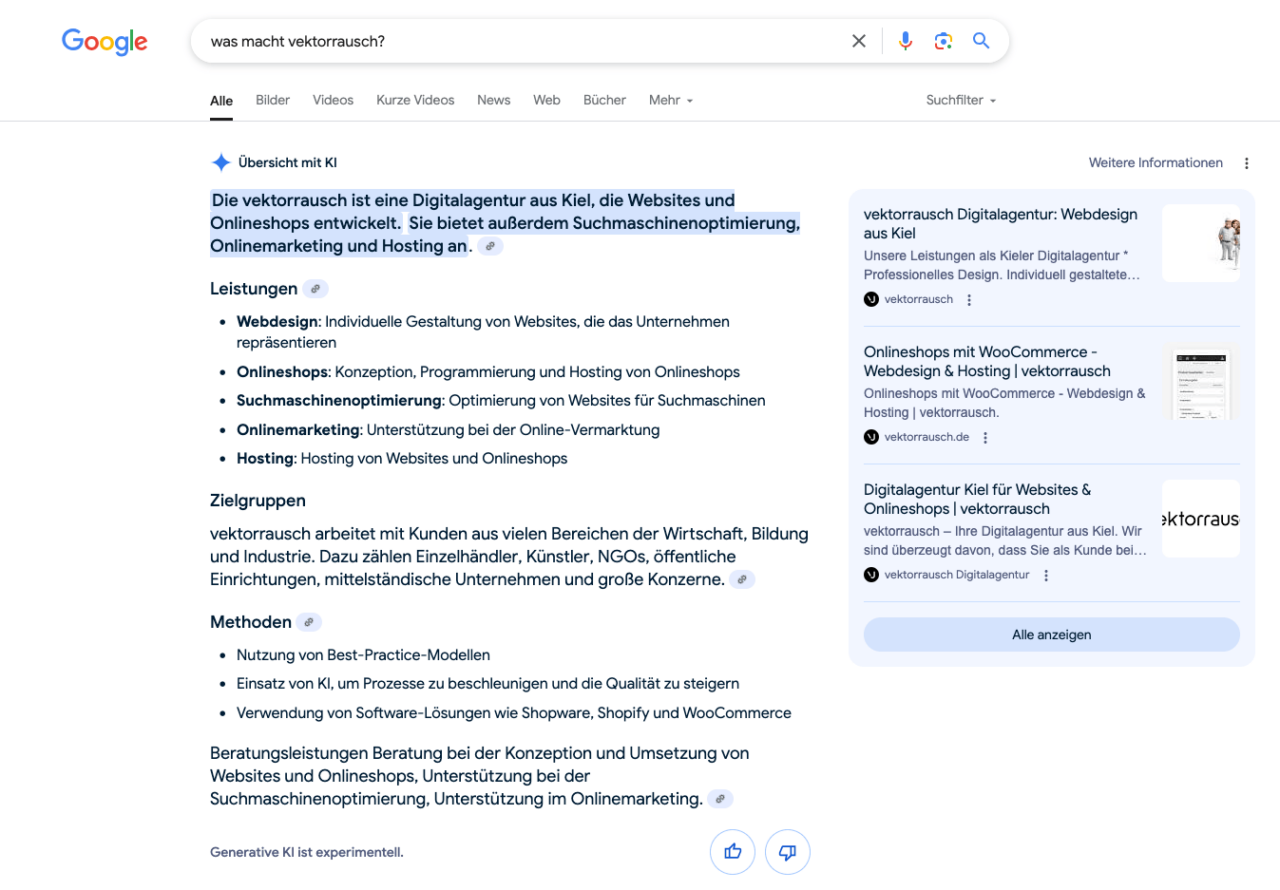The height and width of the screenshot is (890, 1280).
Task: Open three-dot menu beside vektorrausch Digitalagentur
Action: point(1046,576)
